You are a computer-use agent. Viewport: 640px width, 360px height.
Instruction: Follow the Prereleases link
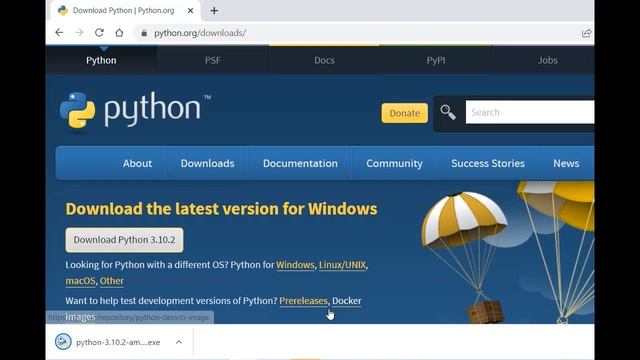pyautogui.click(x=303, y=301)
